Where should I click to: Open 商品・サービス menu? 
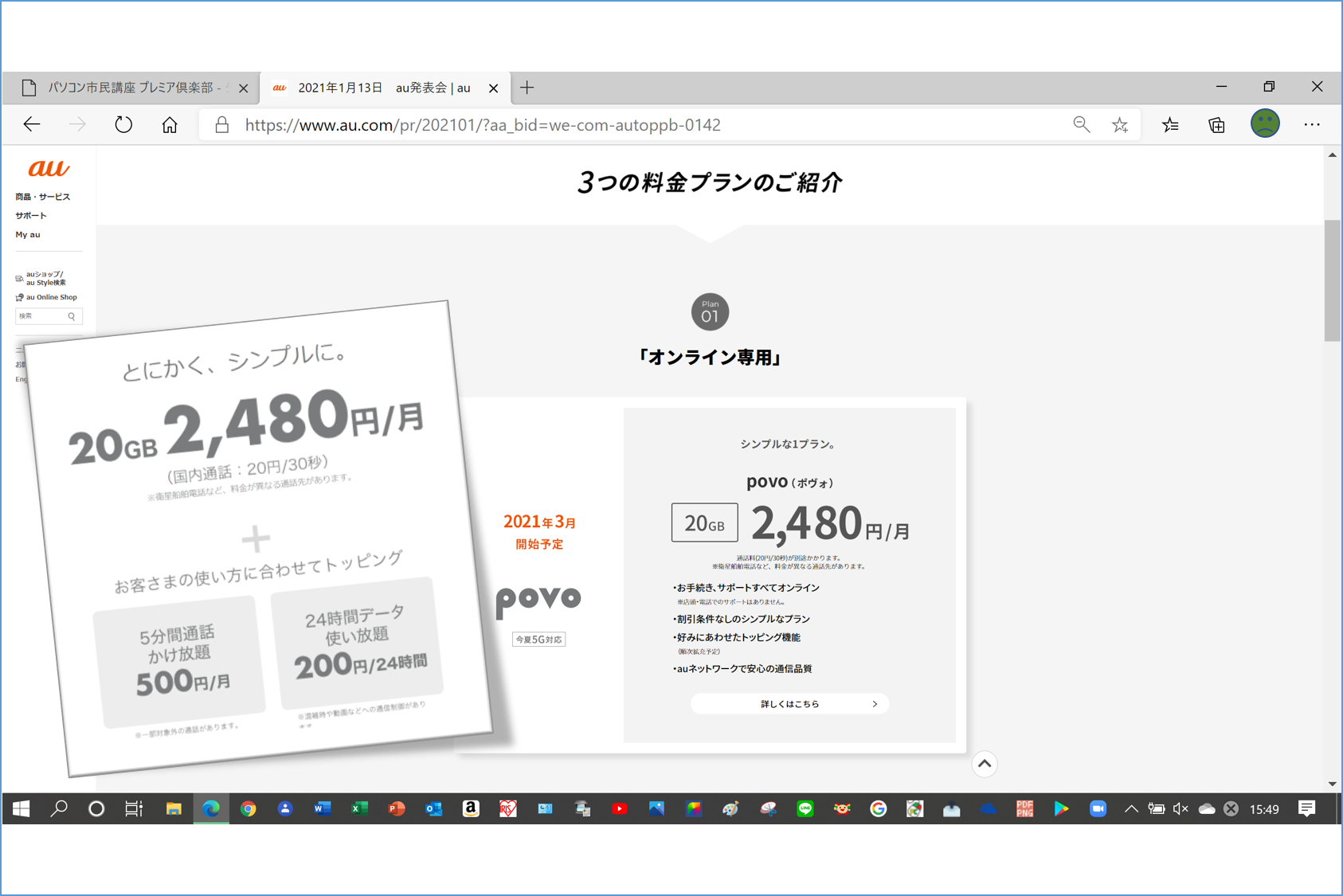[x=42, y=197]
